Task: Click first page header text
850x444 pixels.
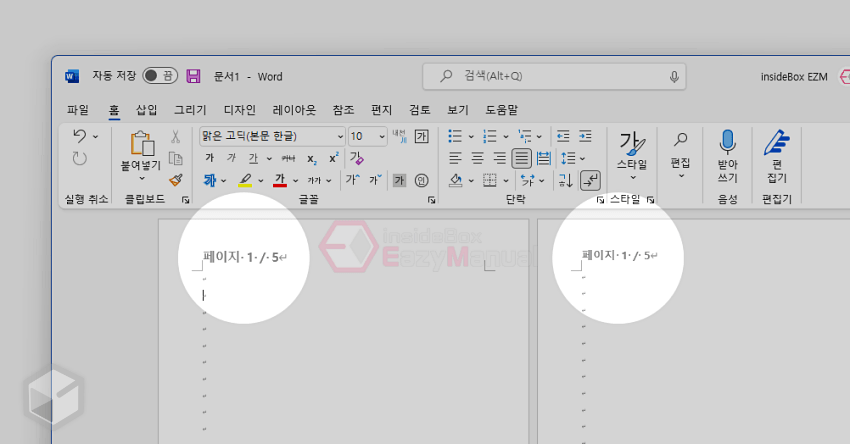Action: [245, 257]
